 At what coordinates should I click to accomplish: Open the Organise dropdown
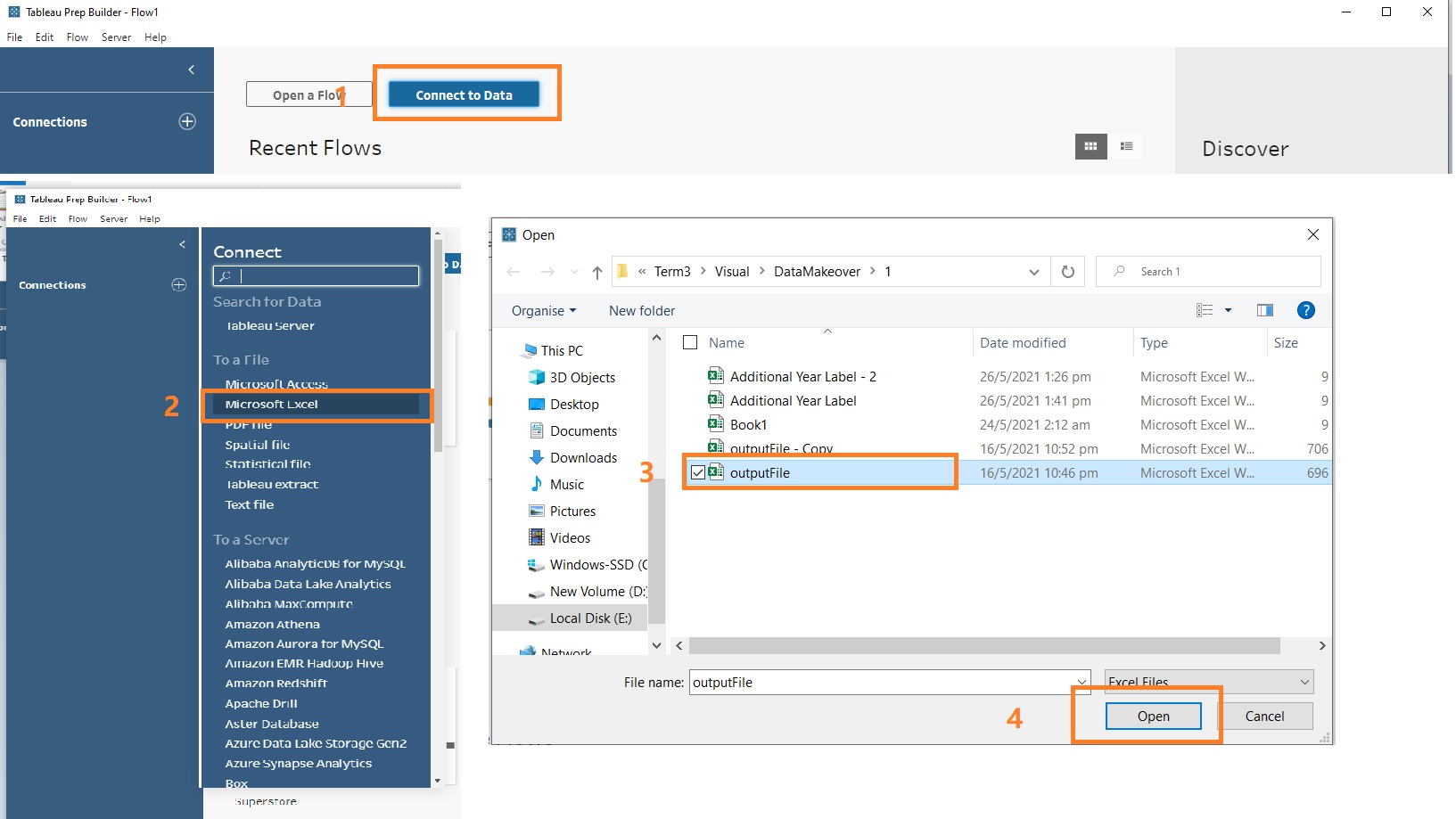click(x=544, y=311)
